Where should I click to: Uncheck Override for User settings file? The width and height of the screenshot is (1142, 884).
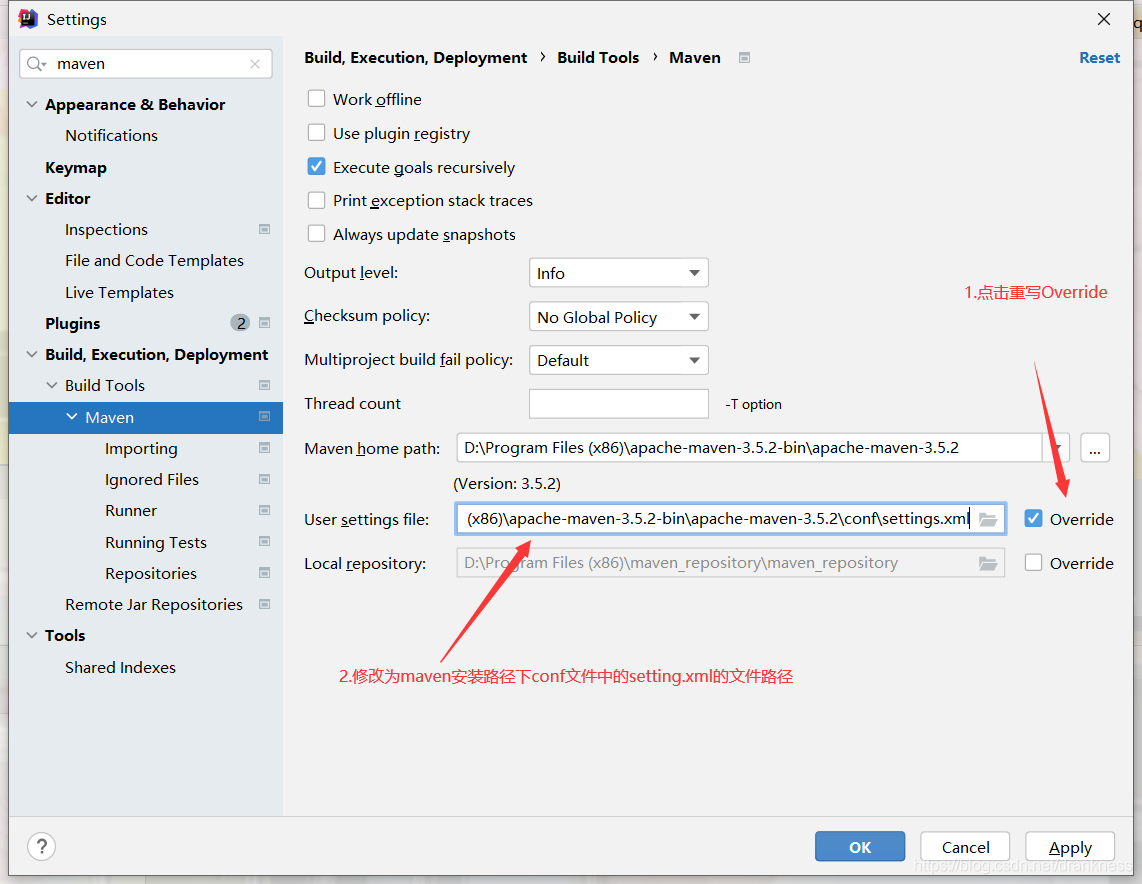pos(1033,518)
